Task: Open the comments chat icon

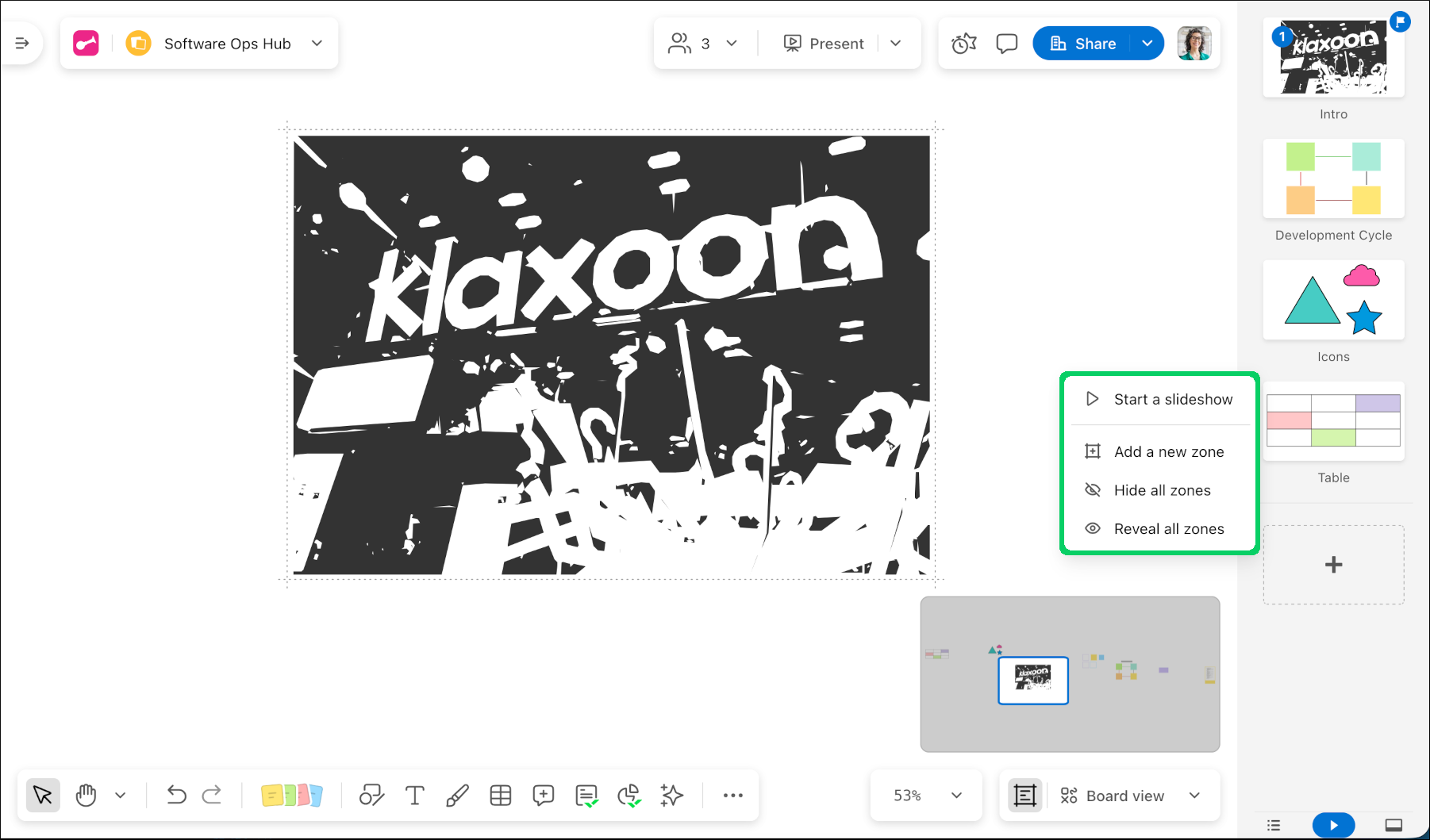Action: click(1006, 44)
